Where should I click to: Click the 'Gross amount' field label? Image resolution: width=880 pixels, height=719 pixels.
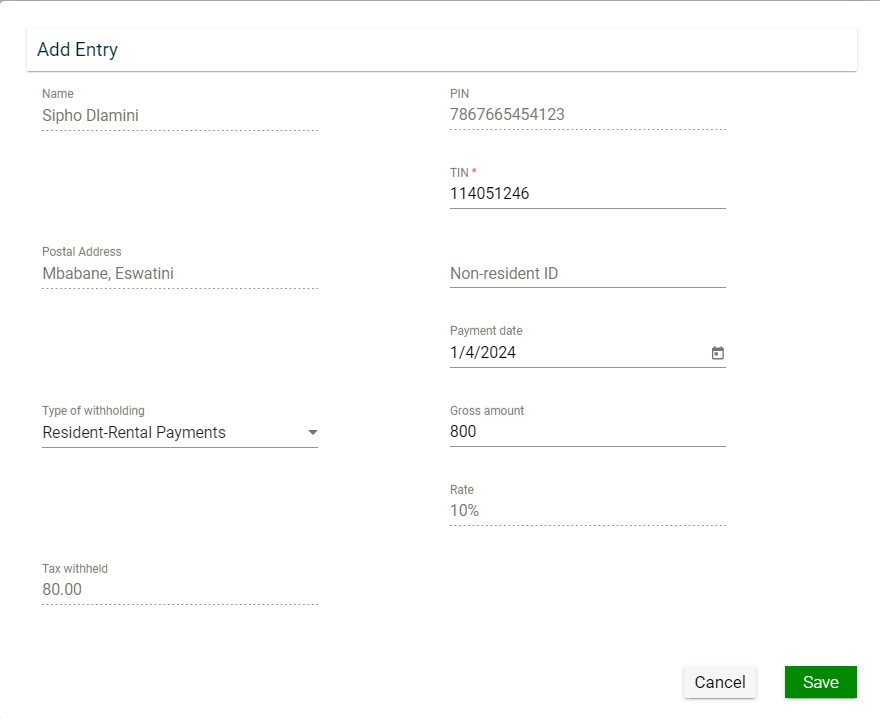click(x=487, y=411)
